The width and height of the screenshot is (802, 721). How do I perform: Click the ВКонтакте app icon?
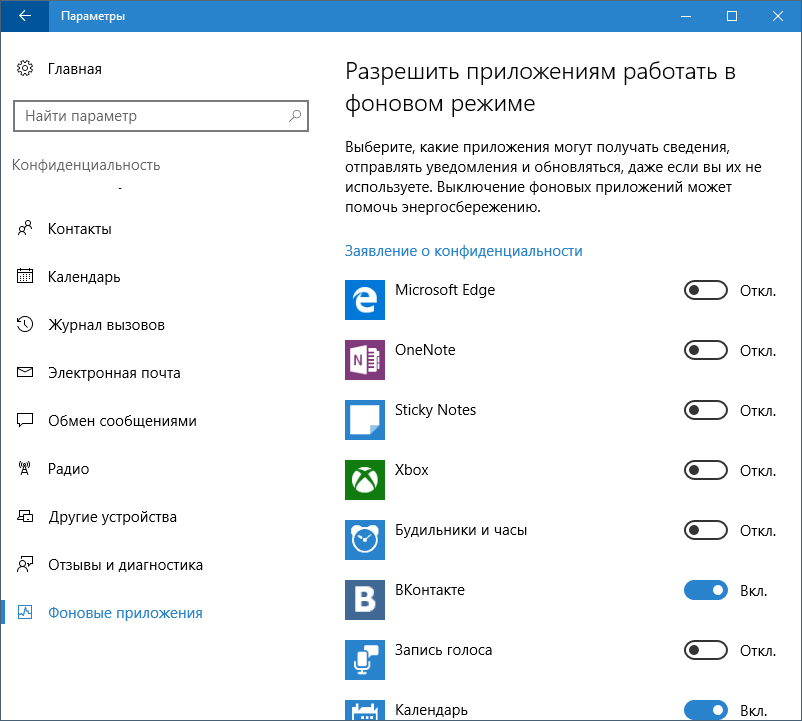[x=365, y=600]
